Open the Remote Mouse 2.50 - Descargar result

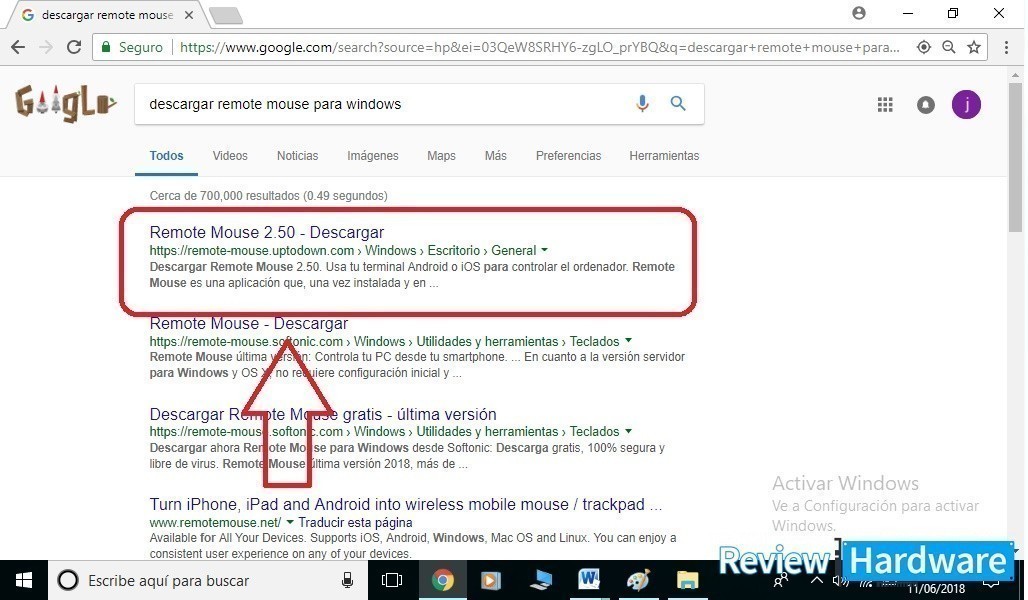tap(267, 232)
